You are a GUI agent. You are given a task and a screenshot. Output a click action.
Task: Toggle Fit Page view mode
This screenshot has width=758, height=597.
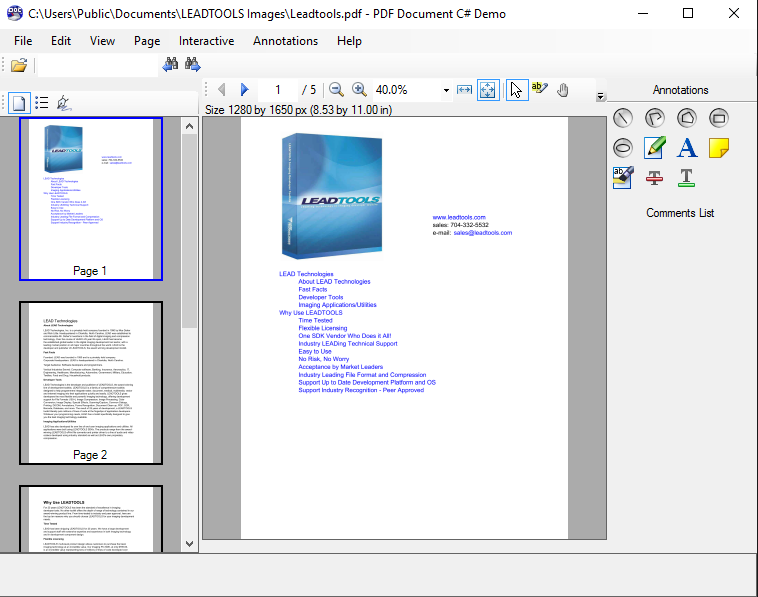tap(488, 90)
